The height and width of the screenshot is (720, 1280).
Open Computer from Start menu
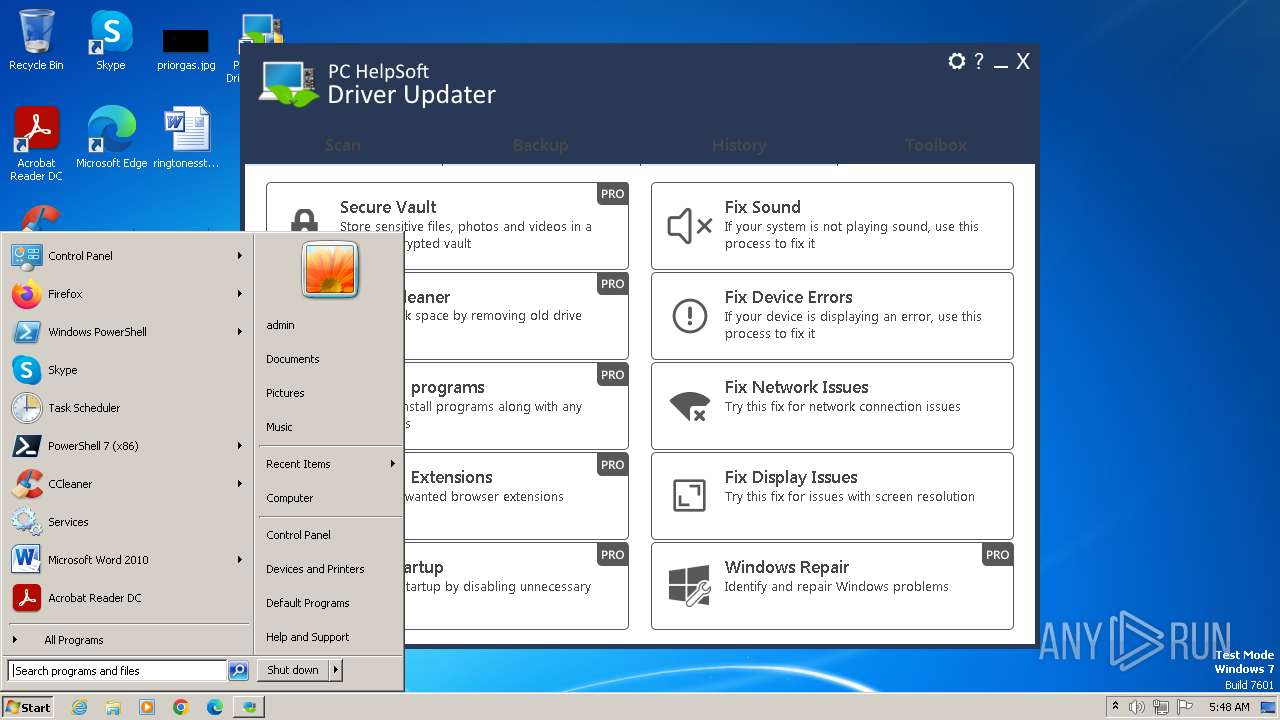290,498
